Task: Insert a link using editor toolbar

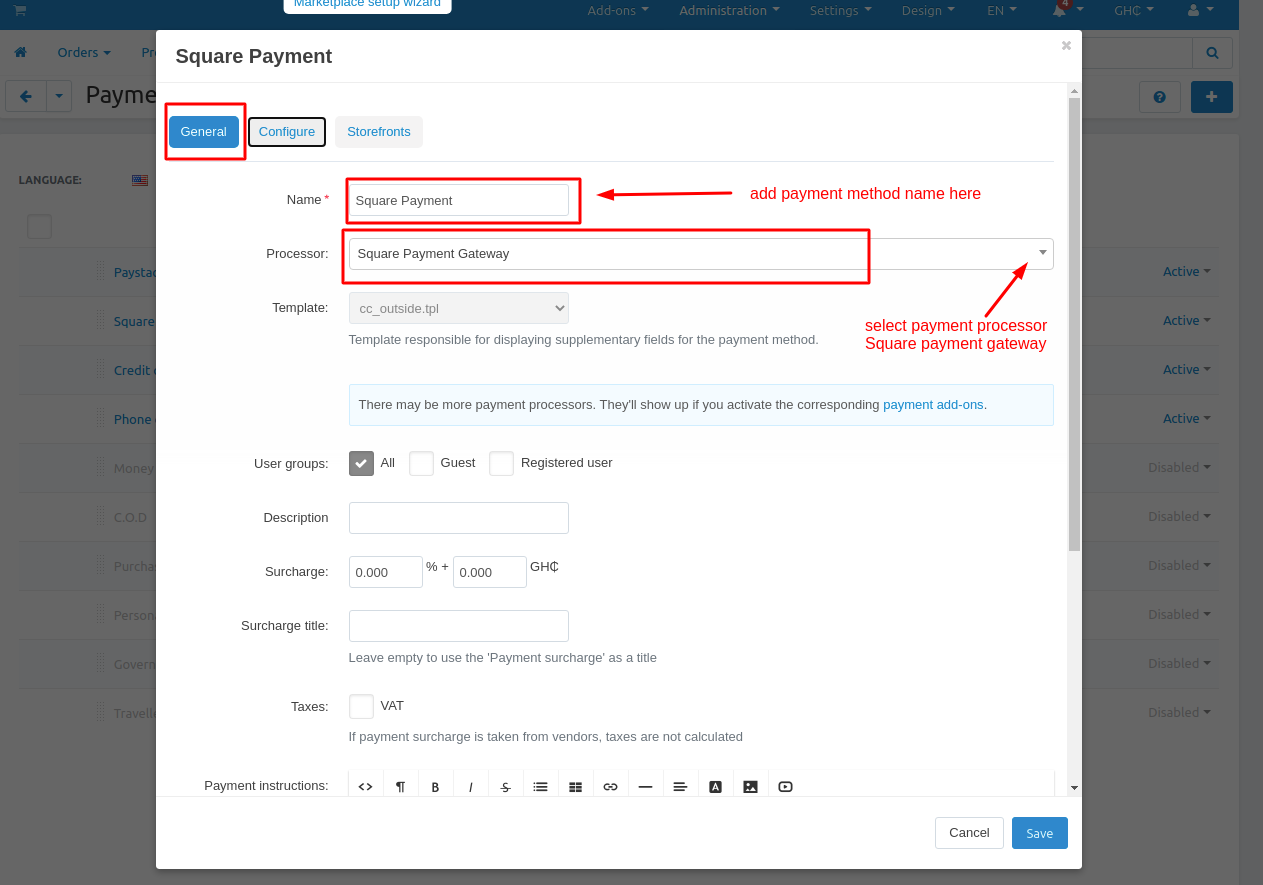Action: 610,786
